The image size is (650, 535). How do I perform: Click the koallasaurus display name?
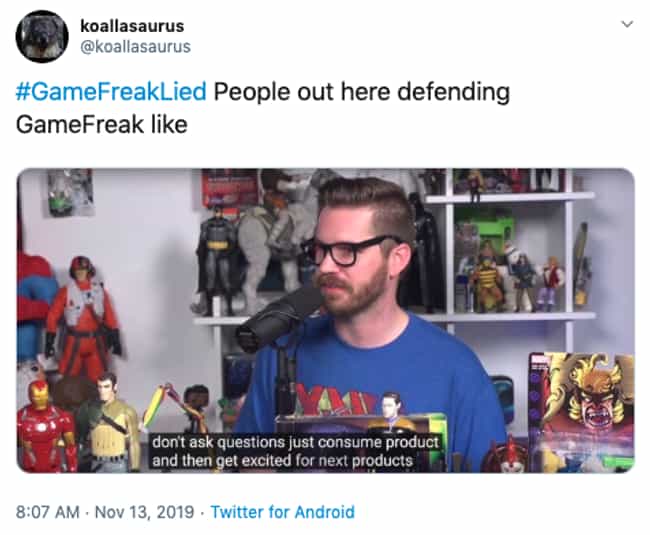[132, 26]
